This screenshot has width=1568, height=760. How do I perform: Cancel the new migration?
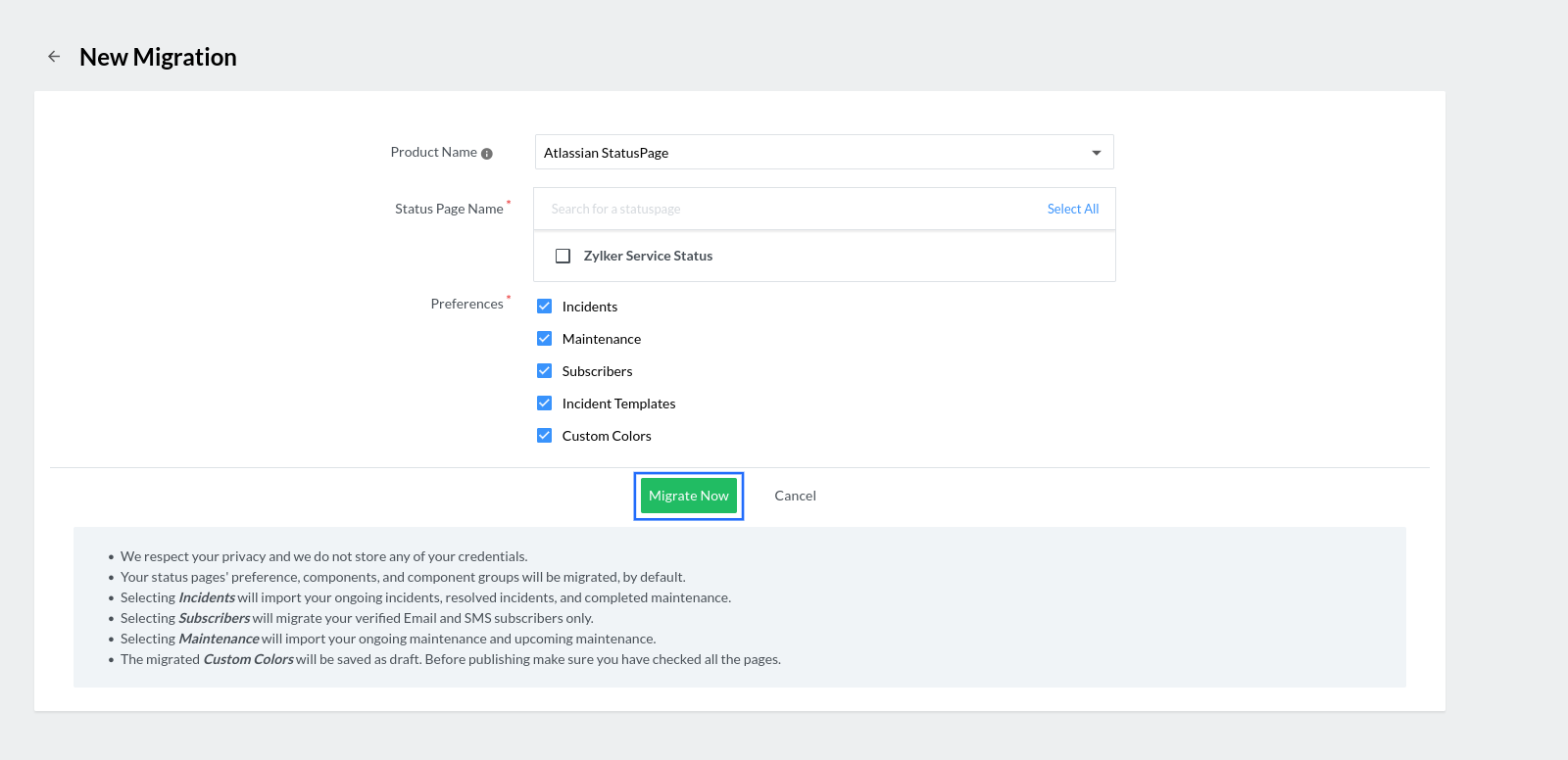click(x=795, y=497)
